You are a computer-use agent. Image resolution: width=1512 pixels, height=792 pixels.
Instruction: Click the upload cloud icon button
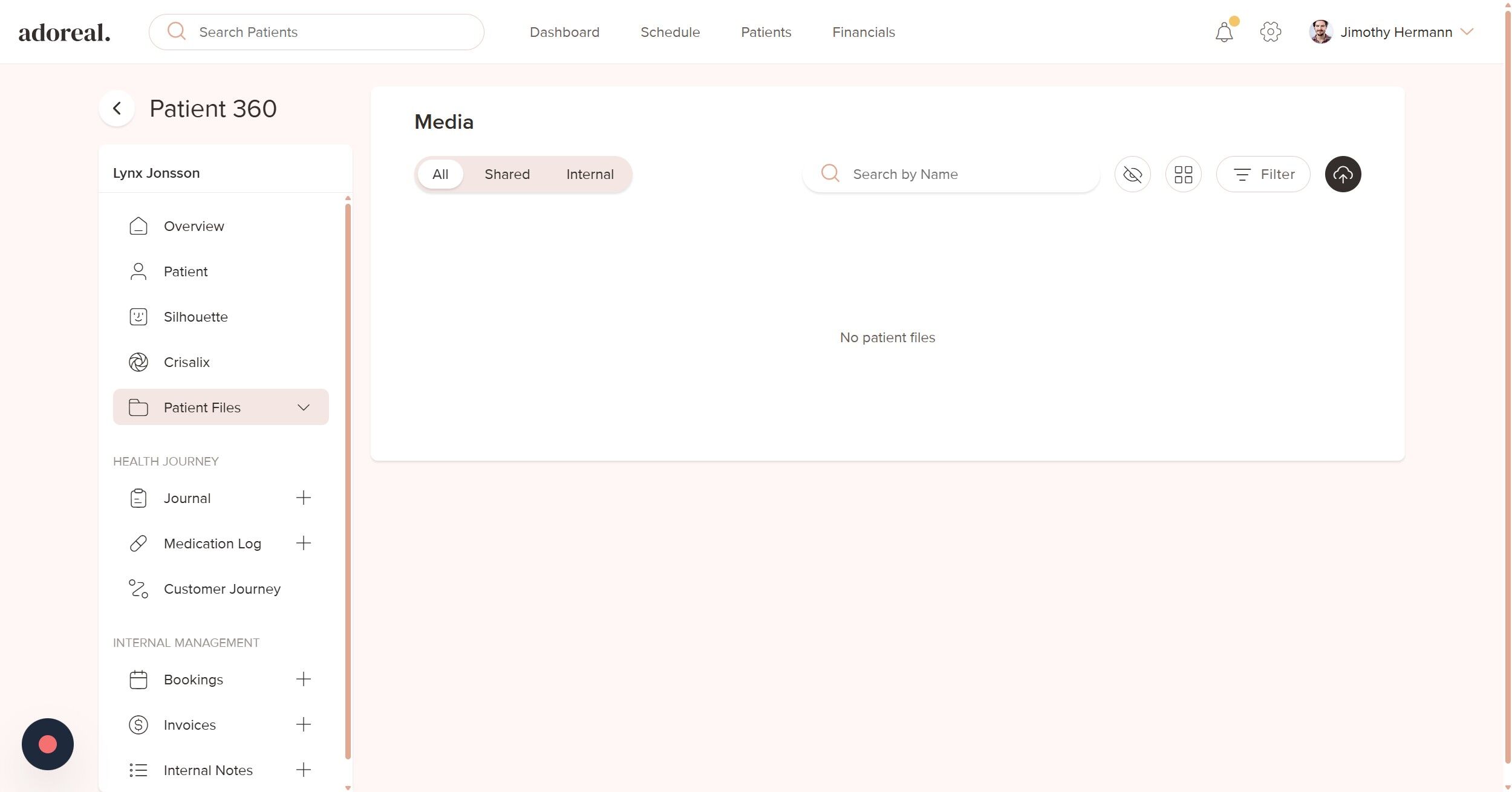pos(1342,174)
